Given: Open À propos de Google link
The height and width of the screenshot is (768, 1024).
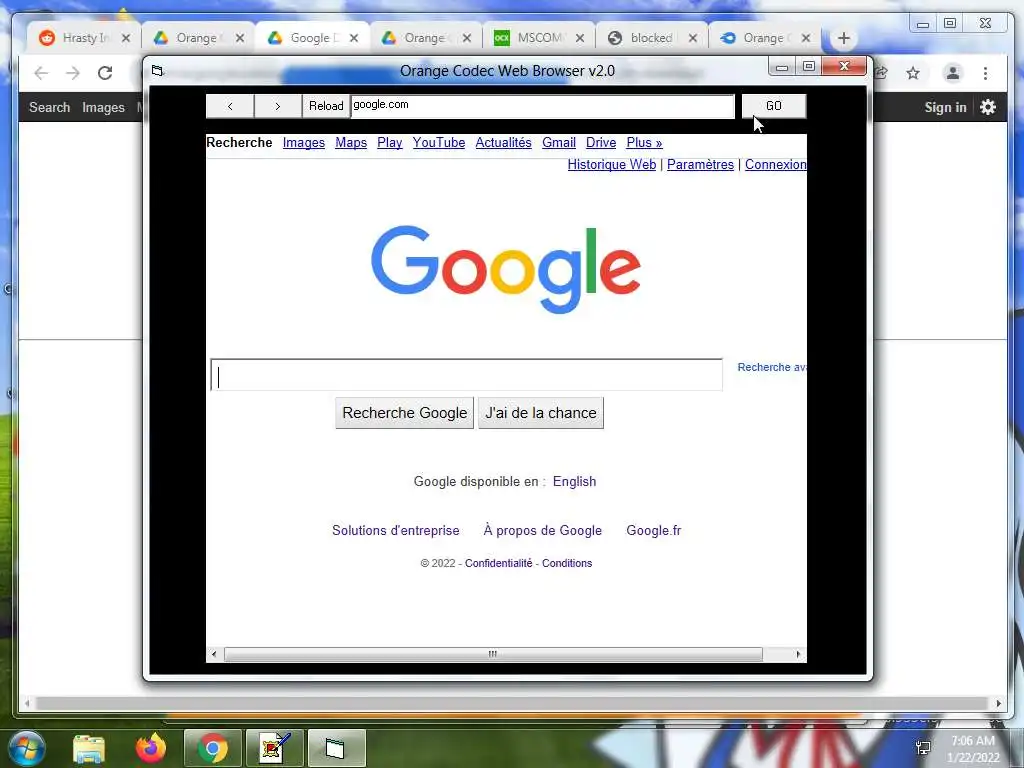Looking at the screenshot, I should click(543, 530).
